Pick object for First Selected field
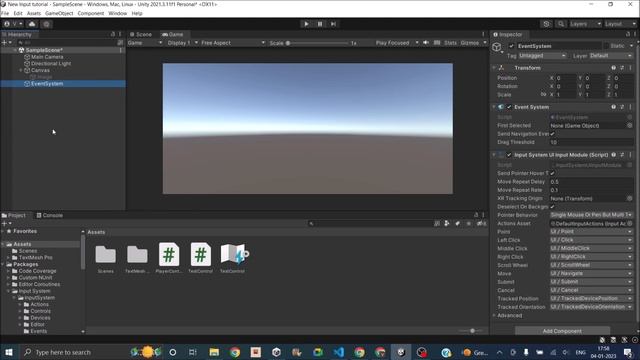640x360 pixels. [x=630, y=126]
